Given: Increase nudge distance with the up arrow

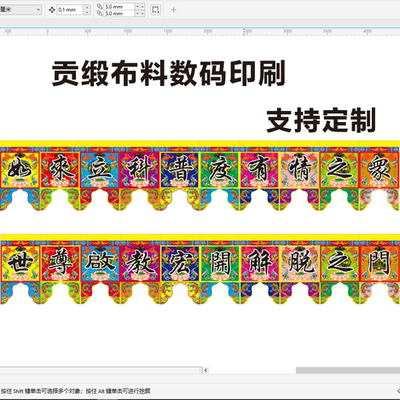Looking at the screenshot, I should pos(87,7).
